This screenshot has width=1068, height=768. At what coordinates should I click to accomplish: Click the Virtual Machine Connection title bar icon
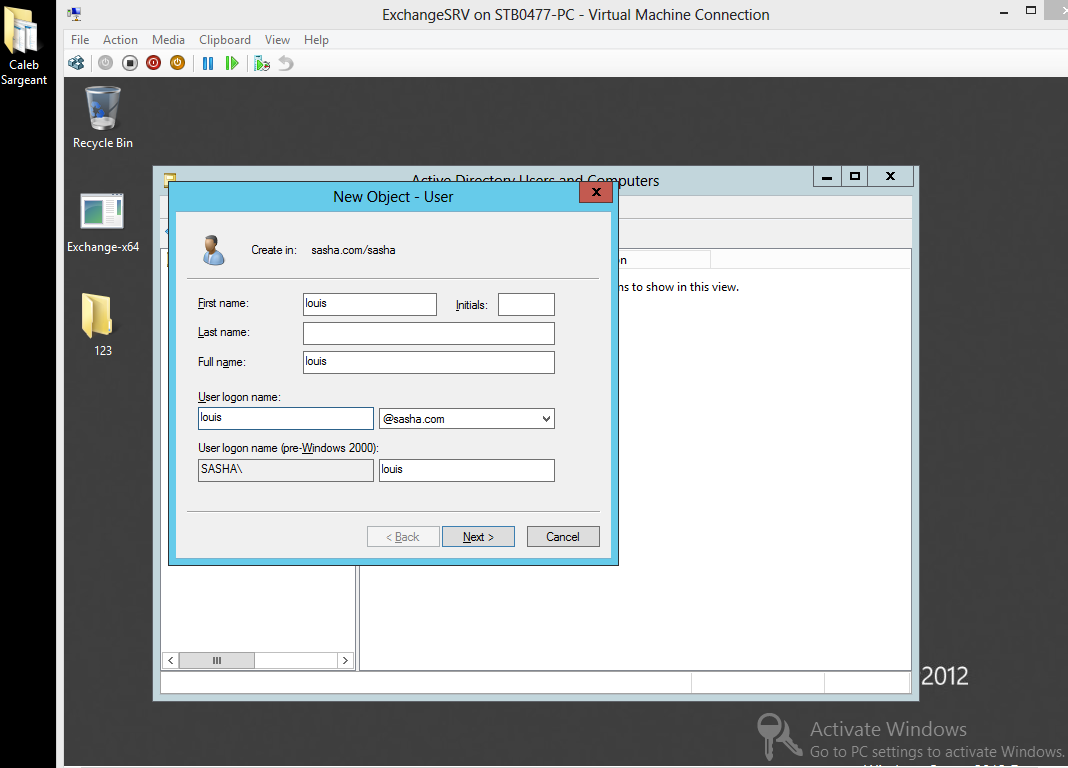75,14
